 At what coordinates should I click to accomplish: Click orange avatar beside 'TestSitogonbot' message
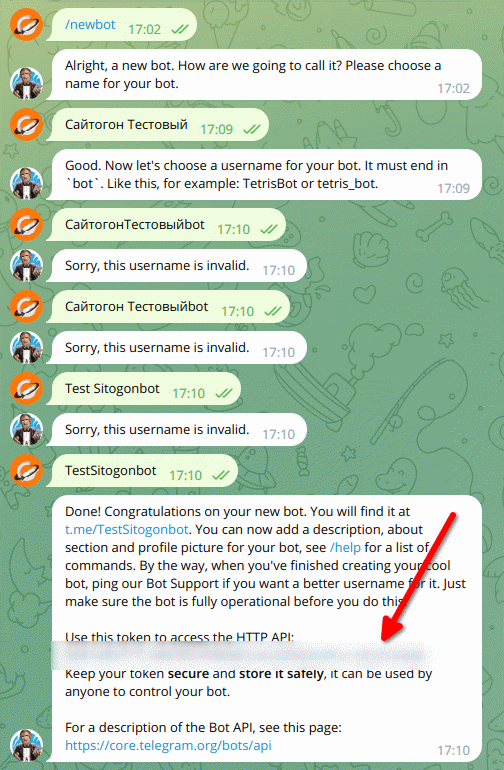point(27,470)
